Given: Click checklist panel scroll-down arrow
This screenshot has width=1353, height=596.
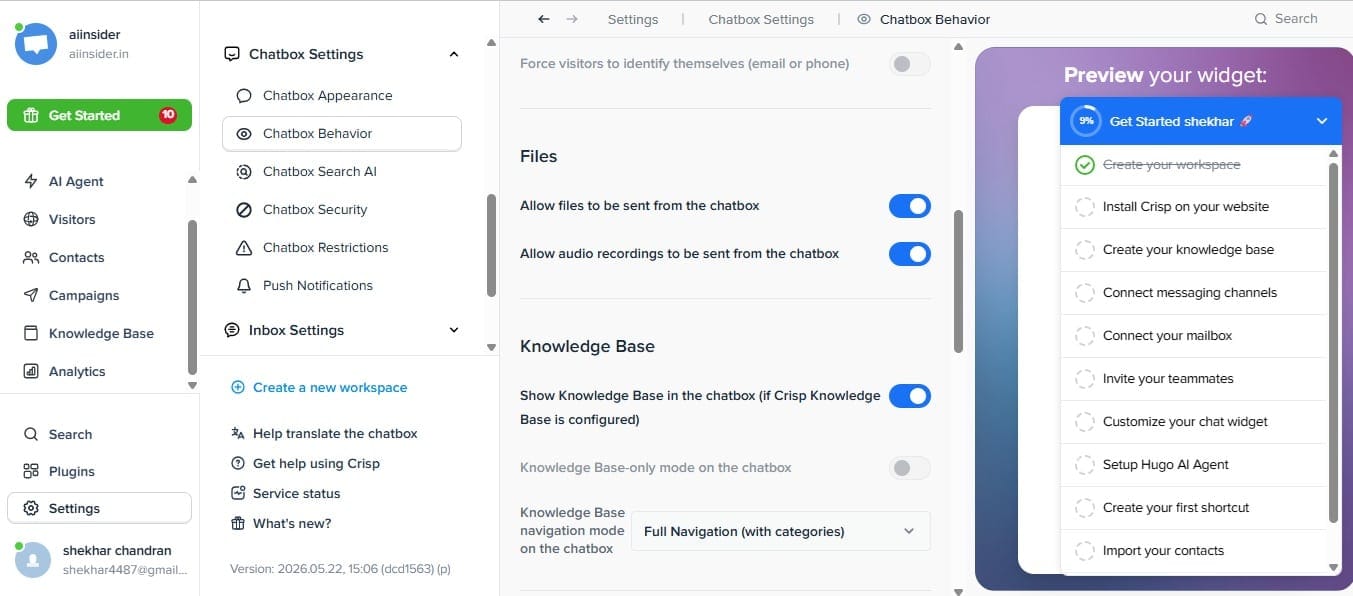Looking at the screenshot, I should pos(1333,567).
